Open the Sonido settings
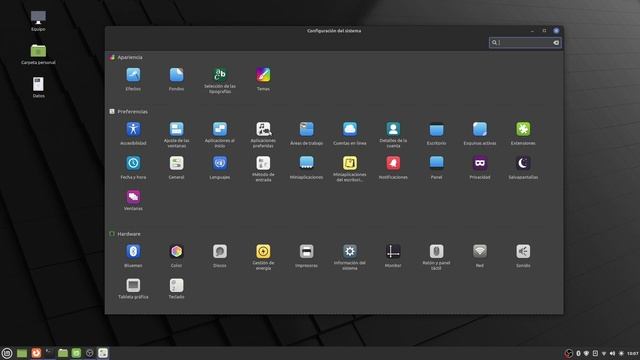Image resolution: width=640 pixels, height=360 pixels. (x=523, y=256)
